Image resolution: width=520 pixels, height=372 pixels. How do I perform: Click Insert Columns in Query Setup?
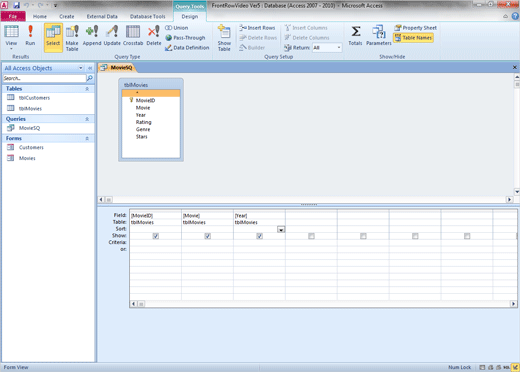306,28
